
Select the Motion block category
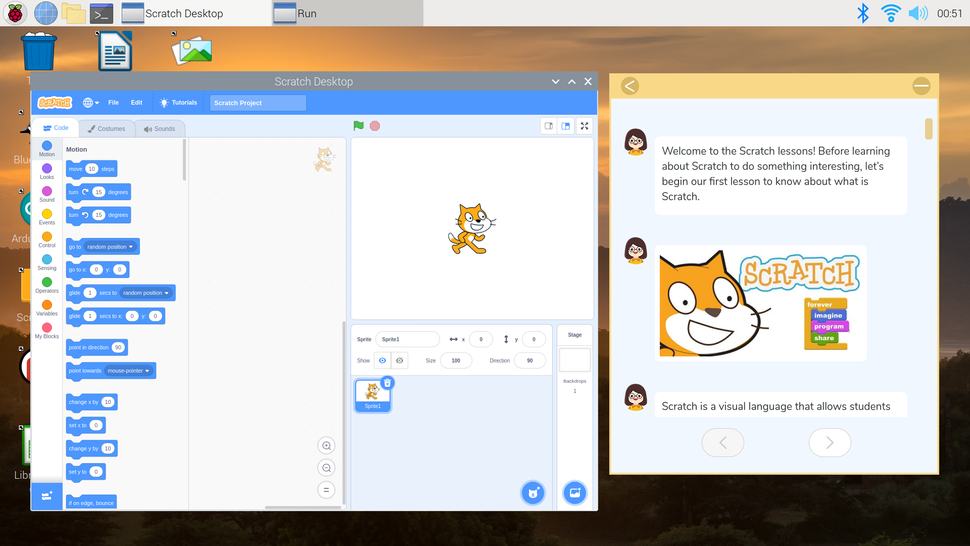click(47, 148)
